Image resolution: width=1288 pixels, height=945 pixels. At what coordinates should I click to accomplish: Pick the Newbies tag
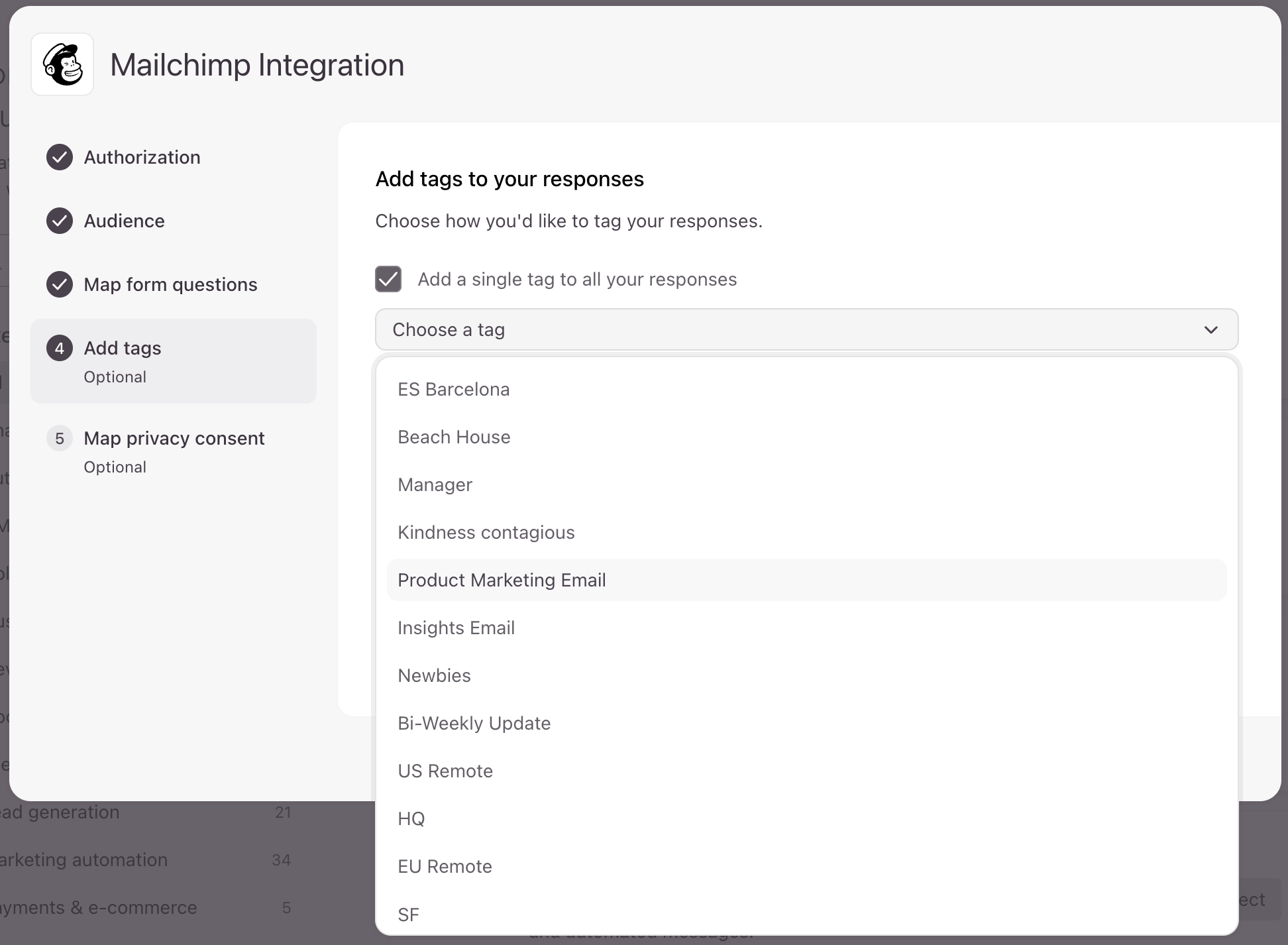pos(806,675)
